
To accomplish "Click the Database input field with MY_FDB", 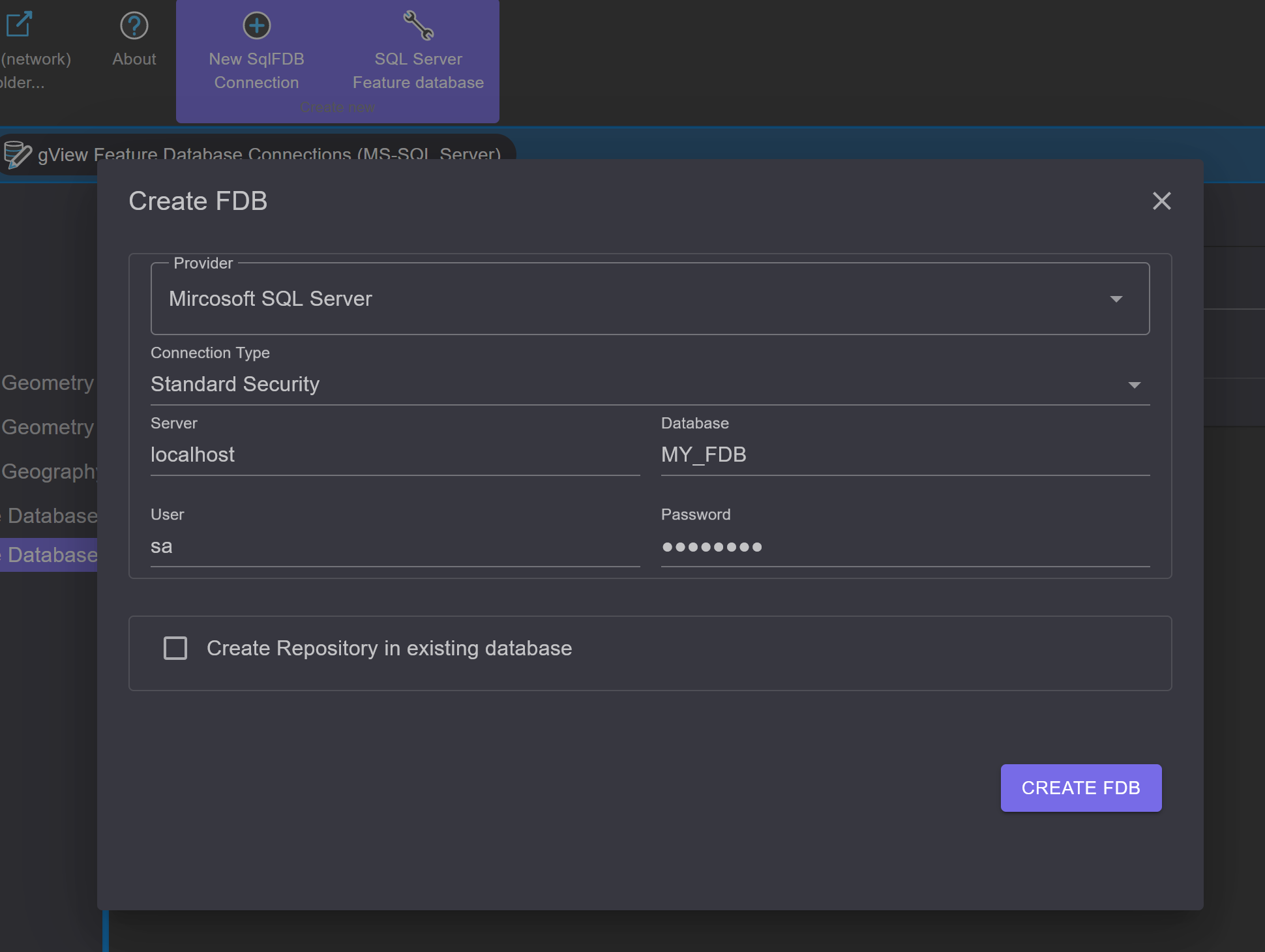I will point(905,454).
